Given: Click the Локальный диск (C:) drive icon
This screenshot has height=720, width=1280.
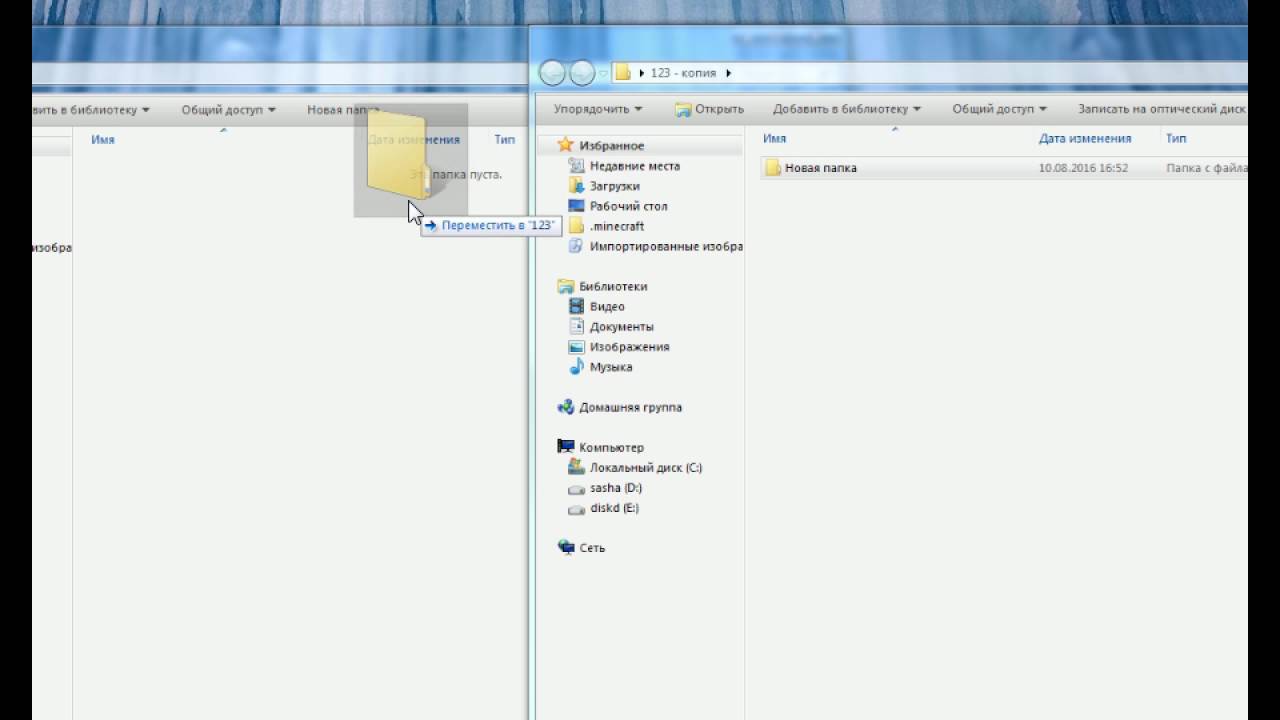Looking at the screenshot, I should coord(576,467).
